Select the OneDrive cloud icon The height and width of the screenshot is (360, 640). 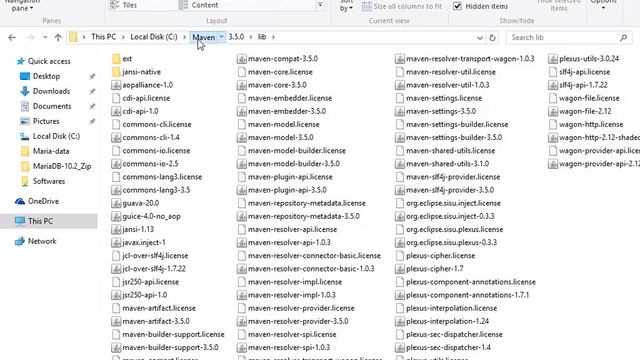tap(20, 201)
